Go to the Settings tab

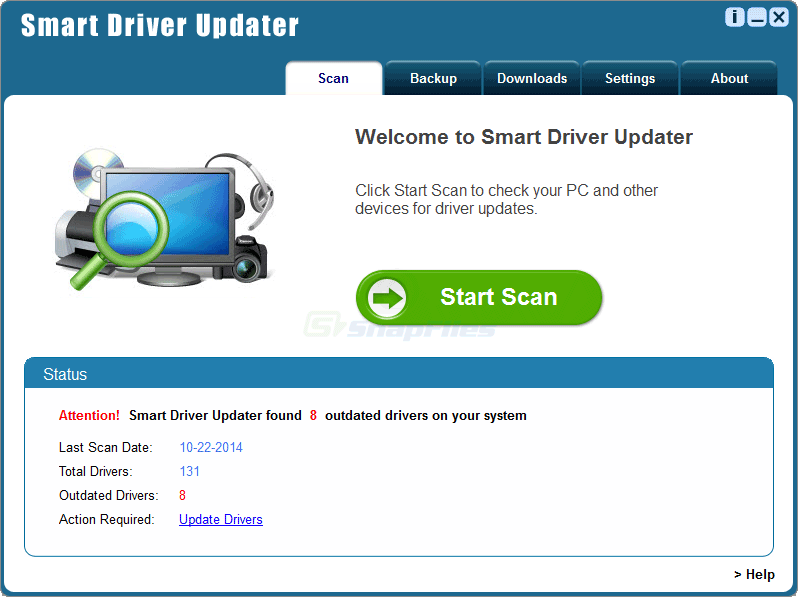tap(629, 78)
